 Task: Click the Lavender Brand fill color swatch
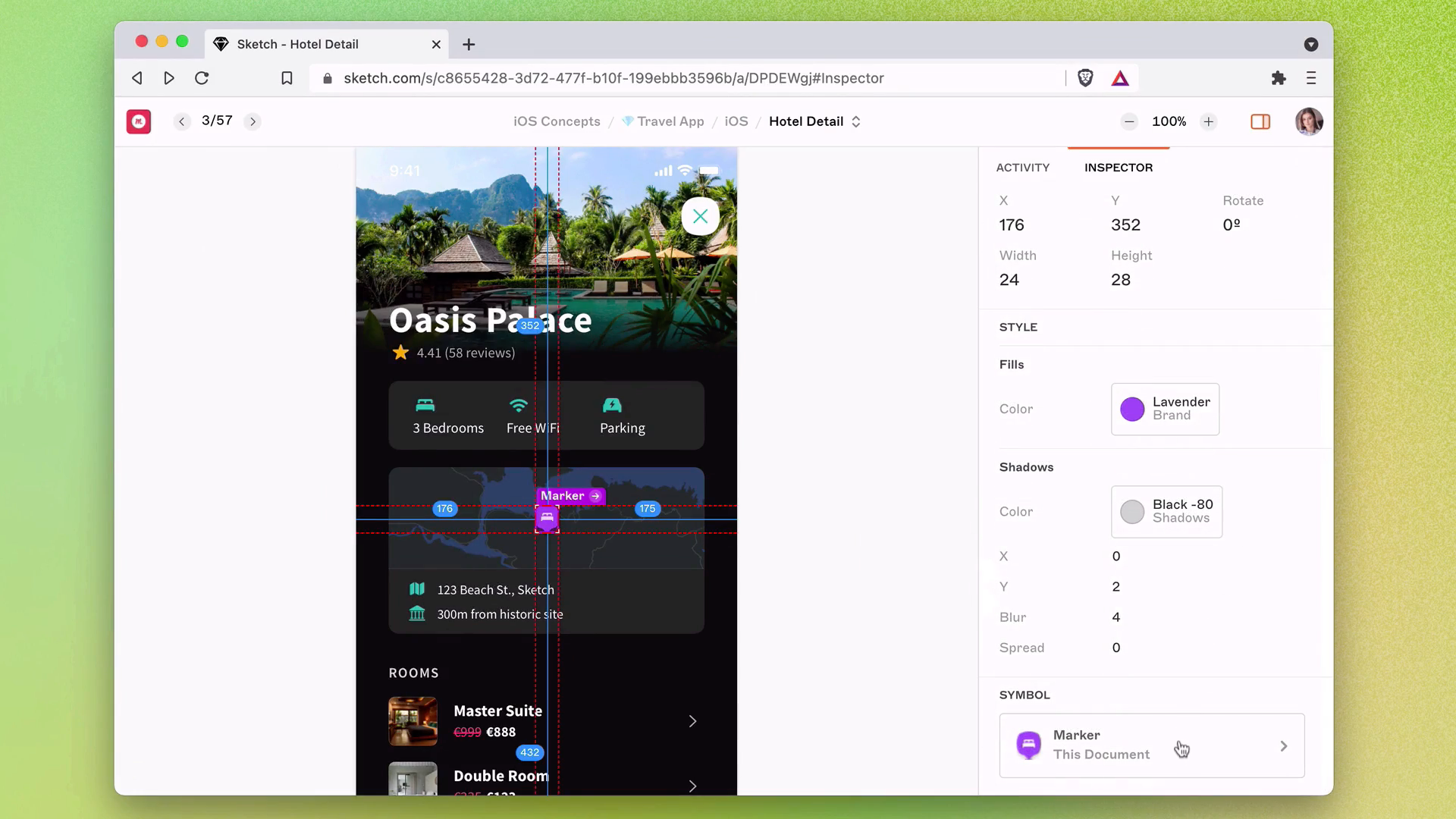[x=1132, y=408]
